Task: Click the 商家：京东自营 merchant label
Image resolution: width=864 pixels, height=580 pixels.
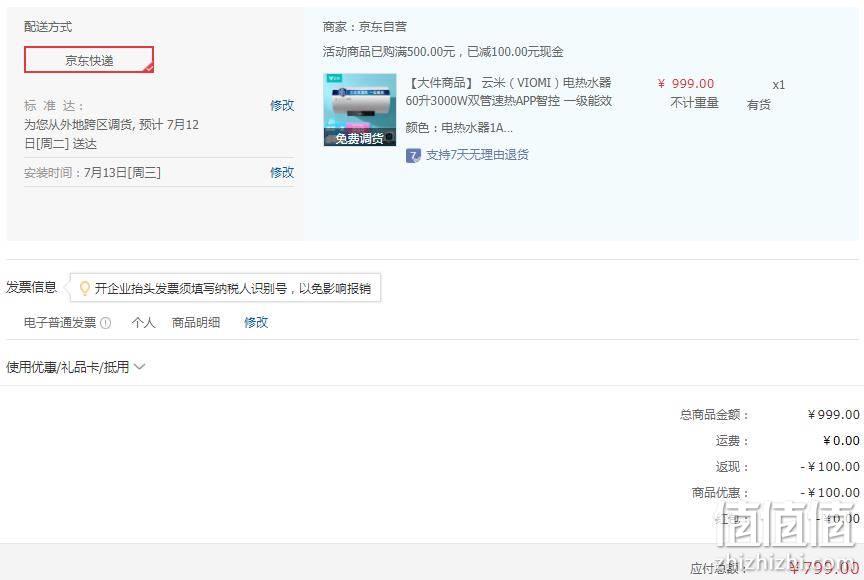Action: tap(365, 26)
